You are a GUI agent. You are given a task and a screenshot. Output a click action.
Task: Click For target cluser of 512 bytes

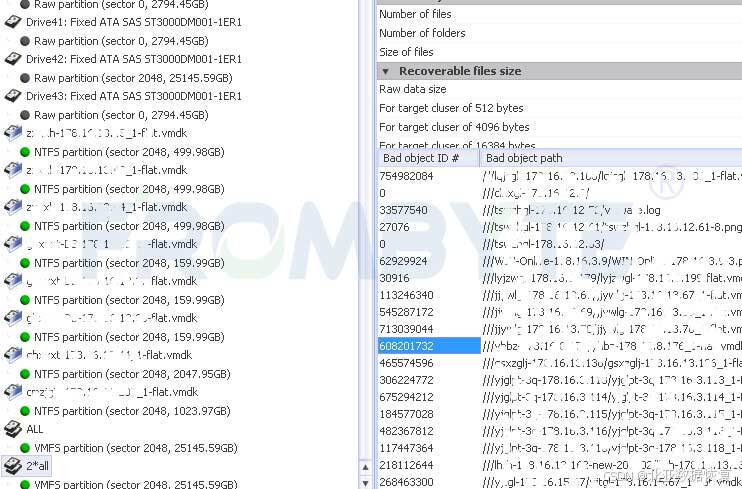point(560,108)
